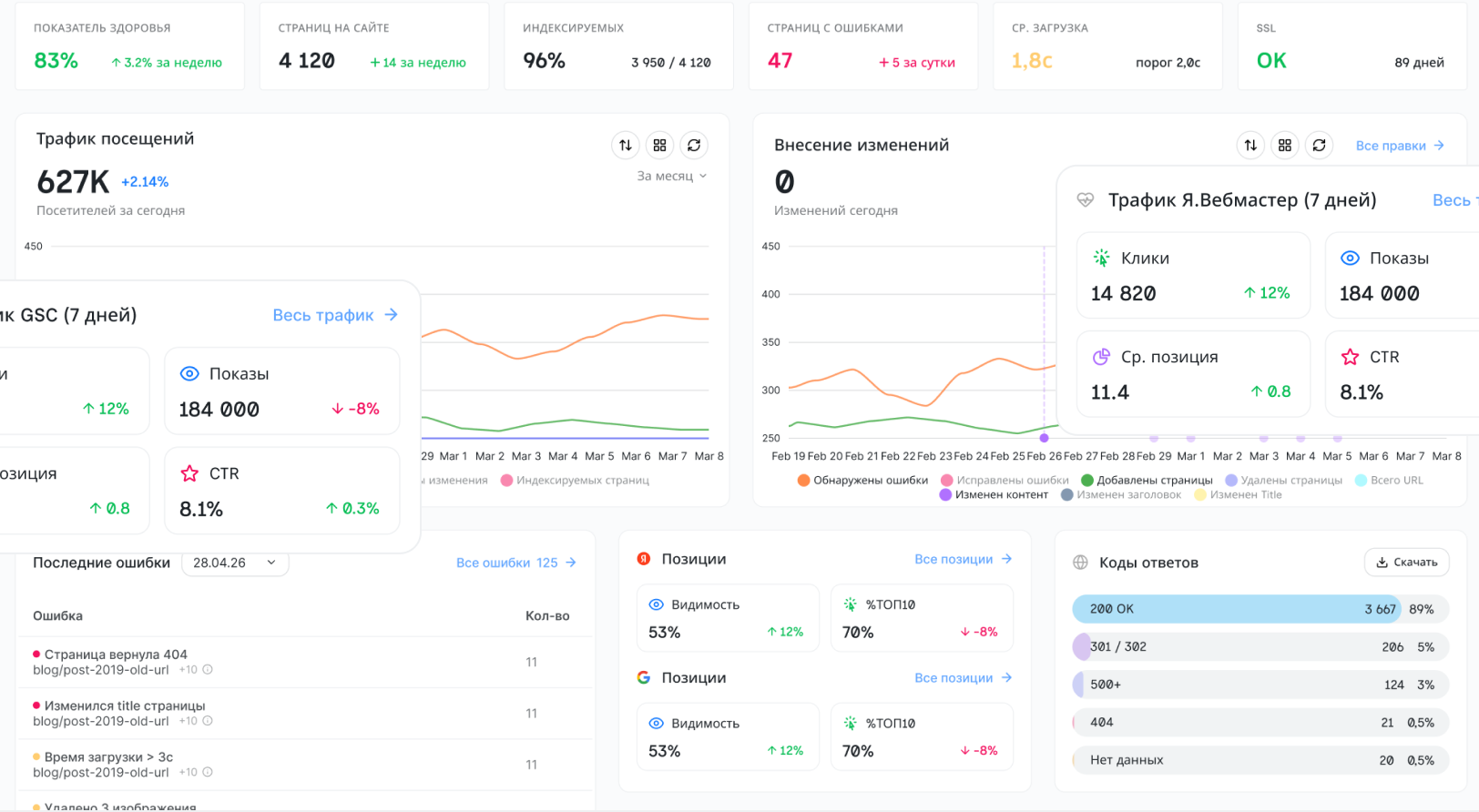Click sort arrows icon in Трафик посещений panel
Image resolution: width=1479 pixels, height=812 pixels.
coord(626,145)
